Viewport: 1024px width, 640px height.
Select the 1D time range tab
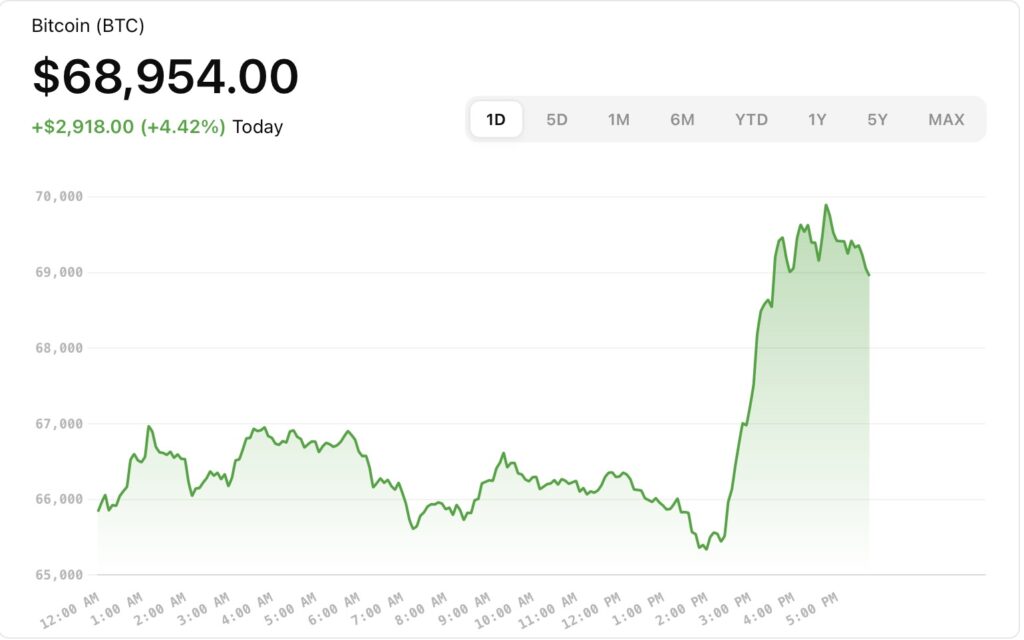pyautogui.click(x=496, y=120)
